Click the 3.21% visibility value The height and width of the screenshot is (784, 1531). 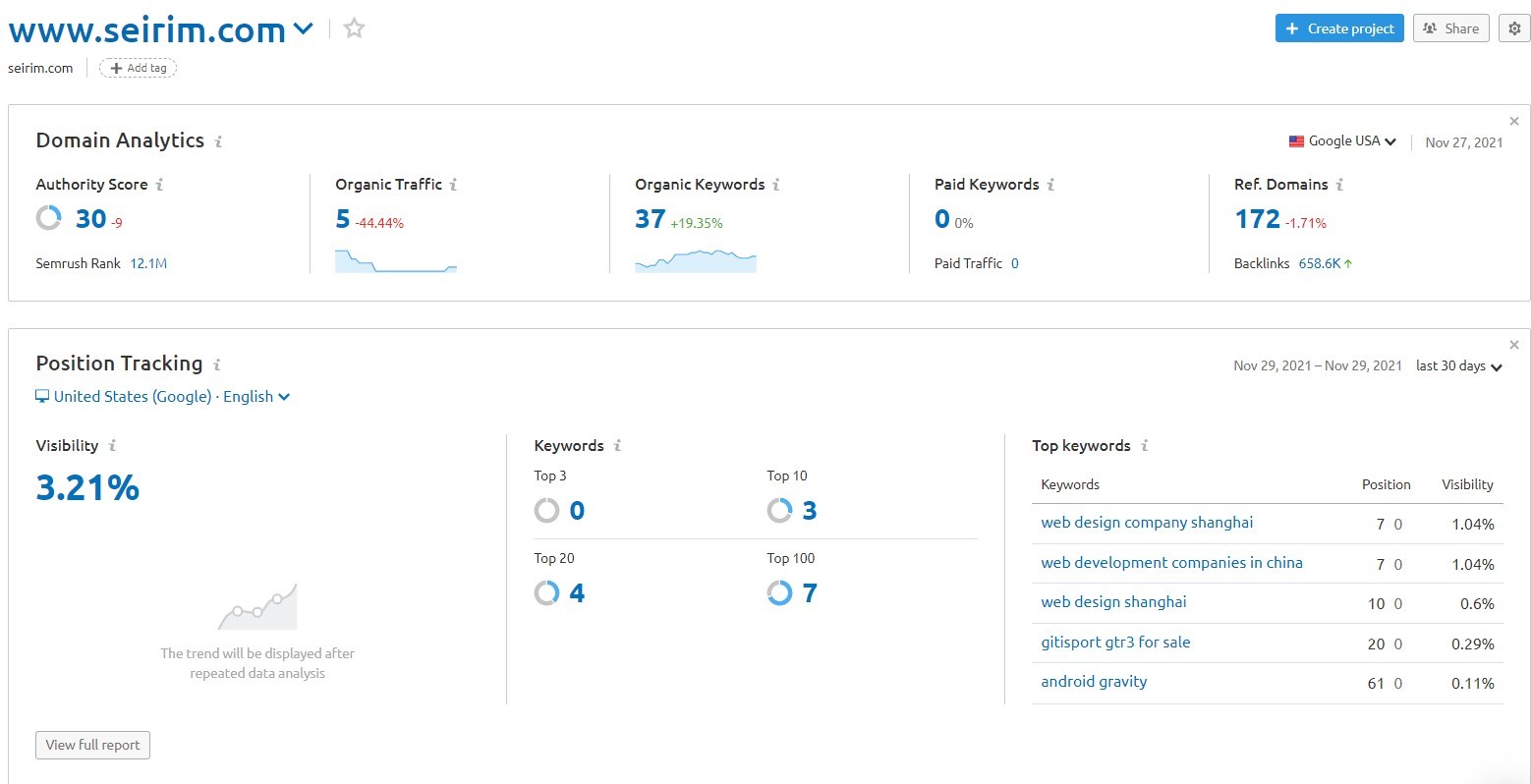pyautogui.click(x=87, y=487)
